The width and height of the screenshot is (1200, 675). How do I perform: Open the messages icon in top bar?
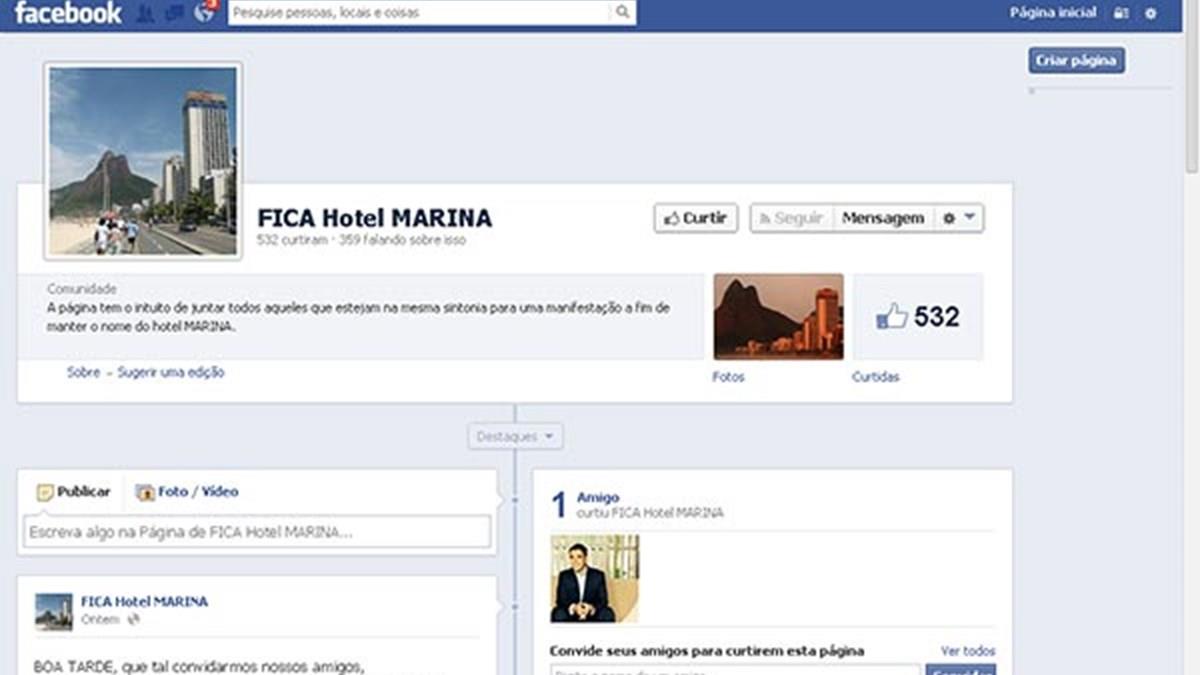[174, 14]
